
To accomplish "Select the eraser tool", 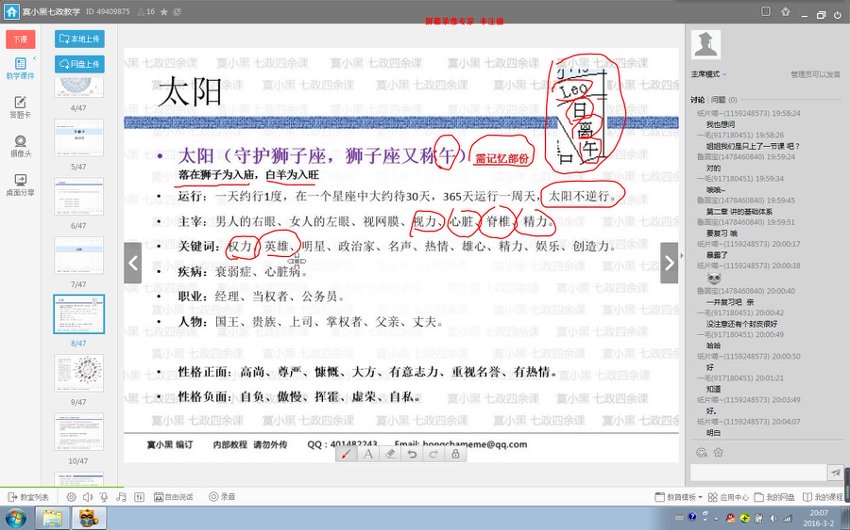I will pyautogui.click(x=390, y=454).
